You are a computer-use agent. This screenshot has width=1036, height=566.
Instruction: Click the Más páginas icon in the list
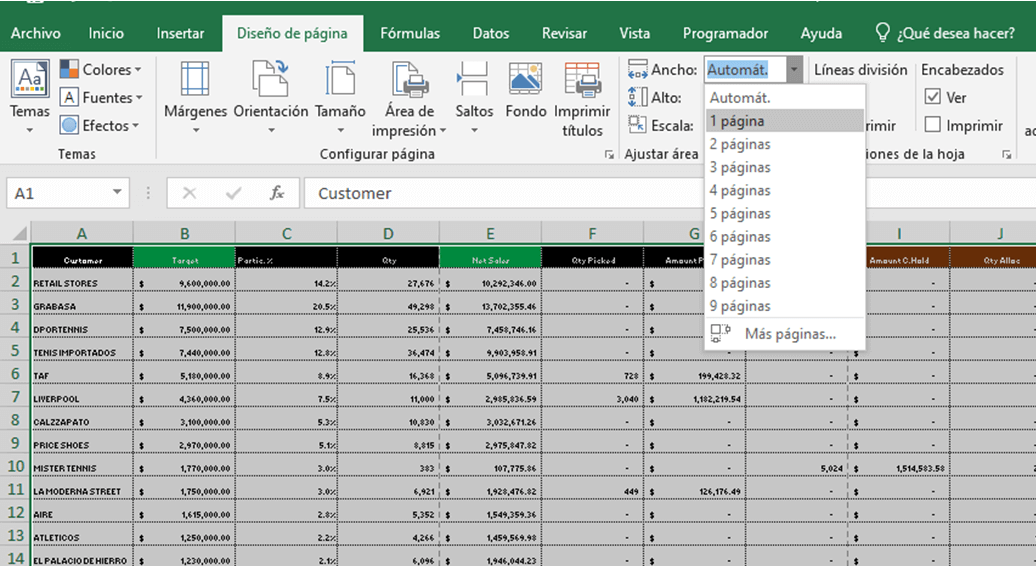pyautogui.click(x=720, y=332)
